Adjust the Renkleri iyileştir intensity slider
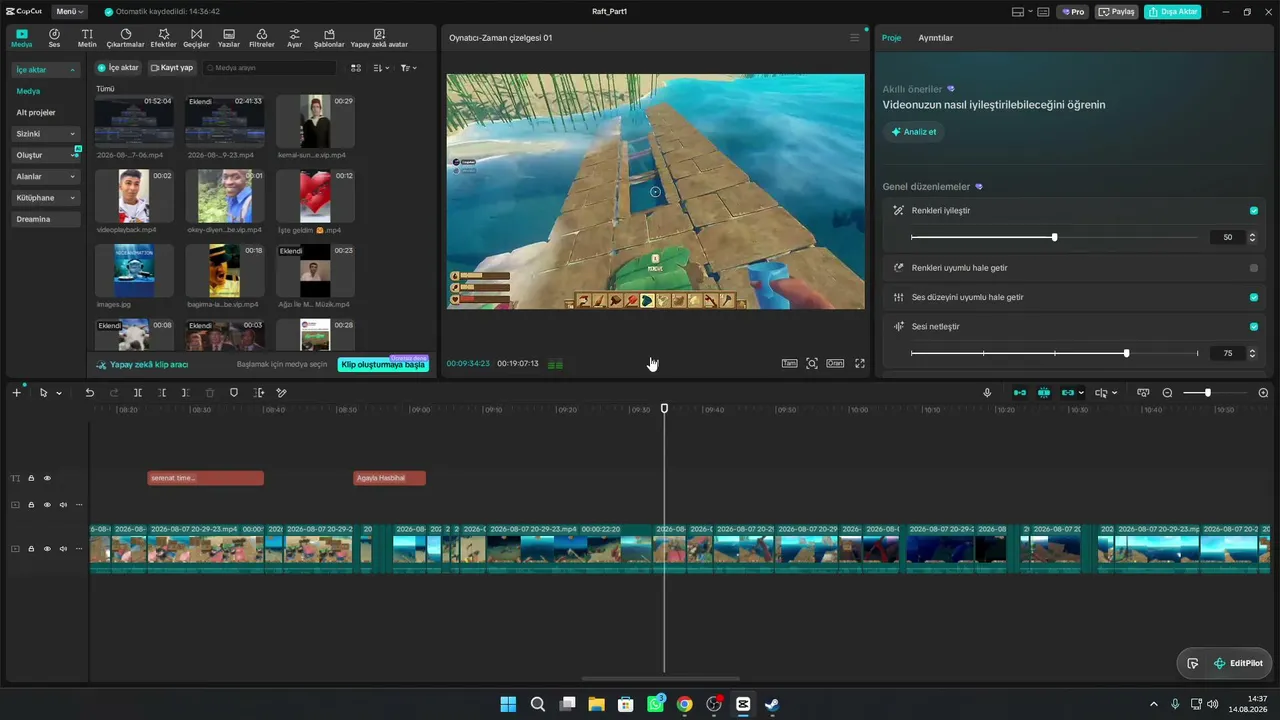The height and width of the screenshot is (720, 1280). point(1054,237)
